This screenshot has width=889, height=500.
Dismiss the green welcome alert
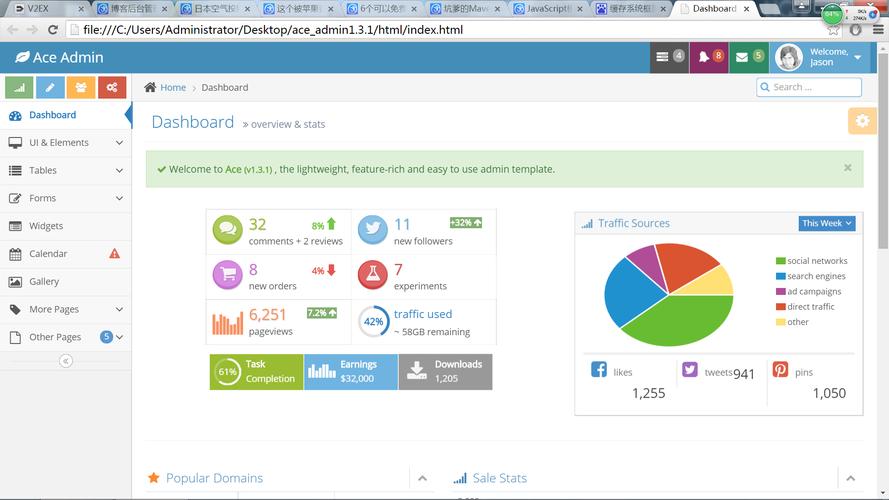click(x=848, y=168)
